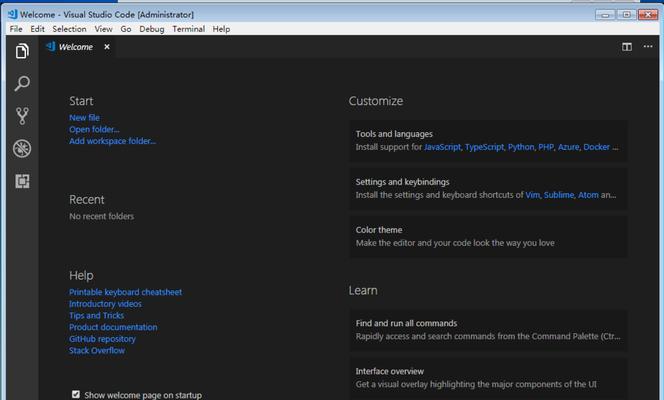The height and width of the screenshot is (400, 664).
Task: Click the Open folder... link
Action: coord(94,130)
